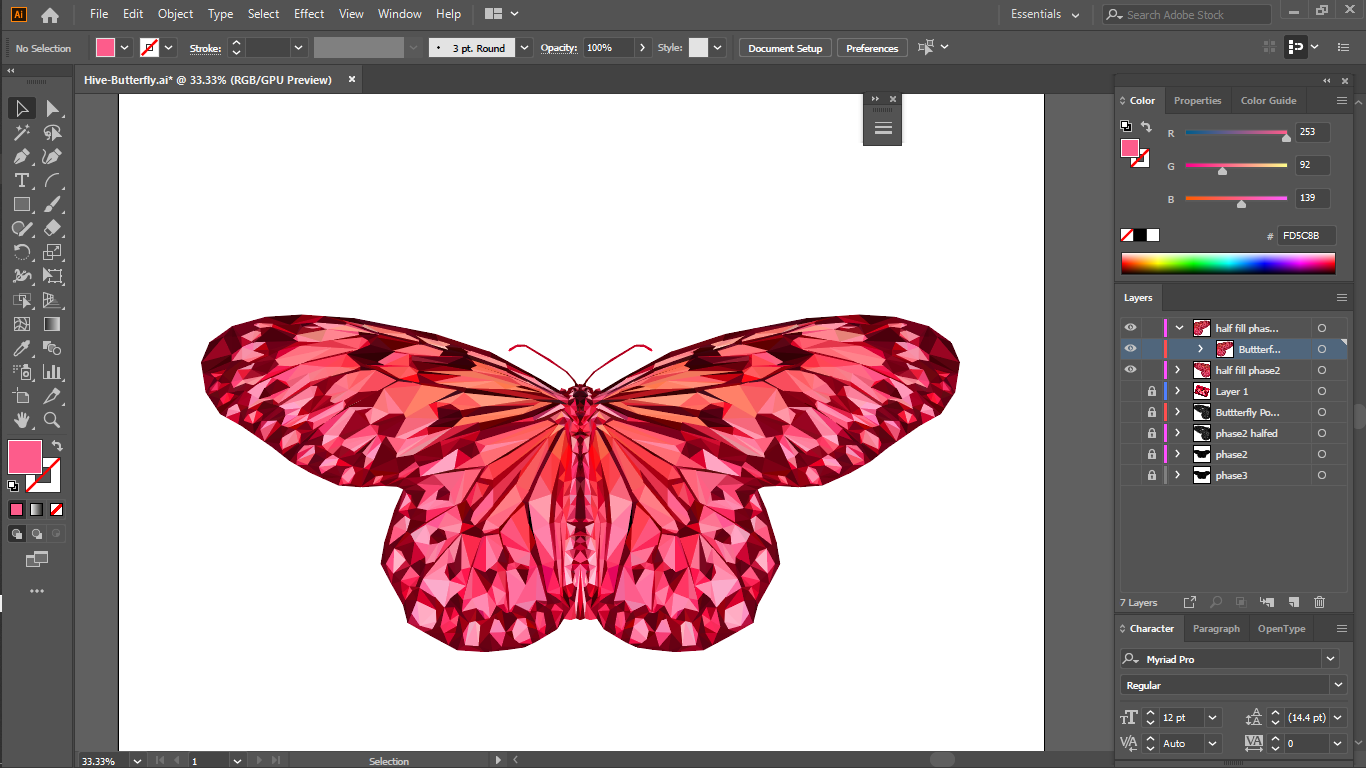This screenshot has height=768, width=1366.
Task: Open the '3 pt. Round' brush dropdown
Action: tap(525, 48)
